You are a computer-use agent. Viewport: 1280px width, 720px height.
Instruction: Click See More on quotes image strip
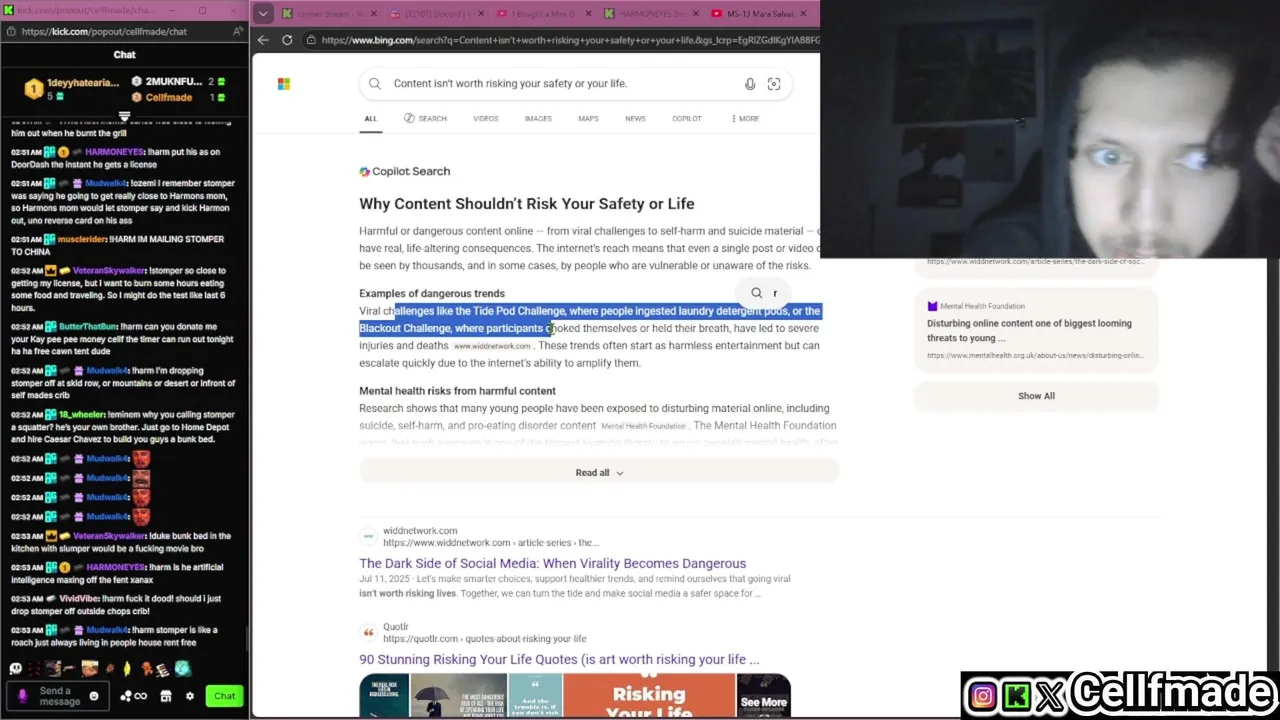pos(763,698)
